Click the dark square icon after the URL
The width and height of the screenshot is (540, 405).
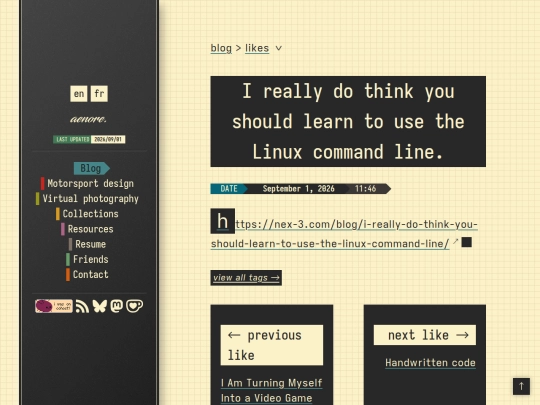[x=467, y=242]
